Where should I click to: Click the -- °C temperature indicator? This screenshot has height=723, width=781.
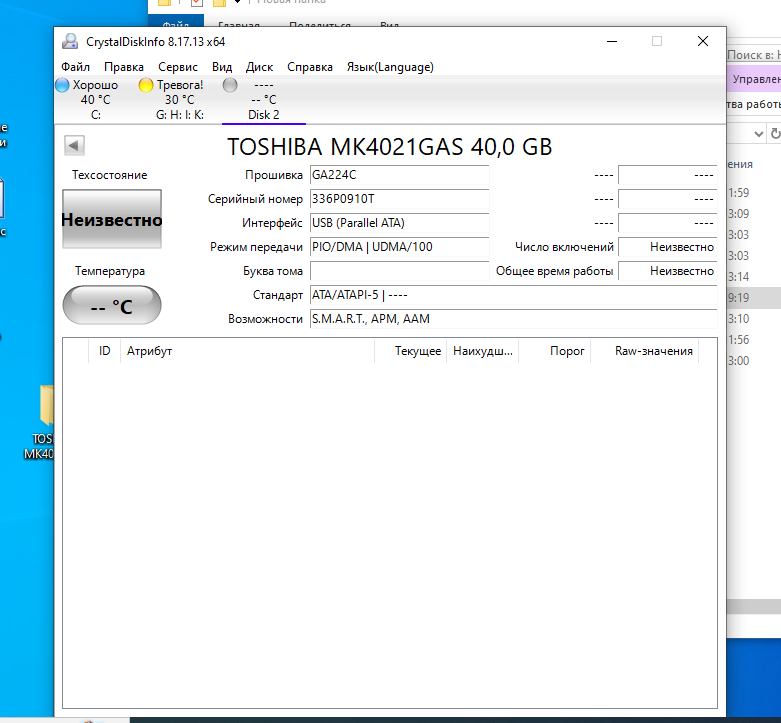[112, 305]
